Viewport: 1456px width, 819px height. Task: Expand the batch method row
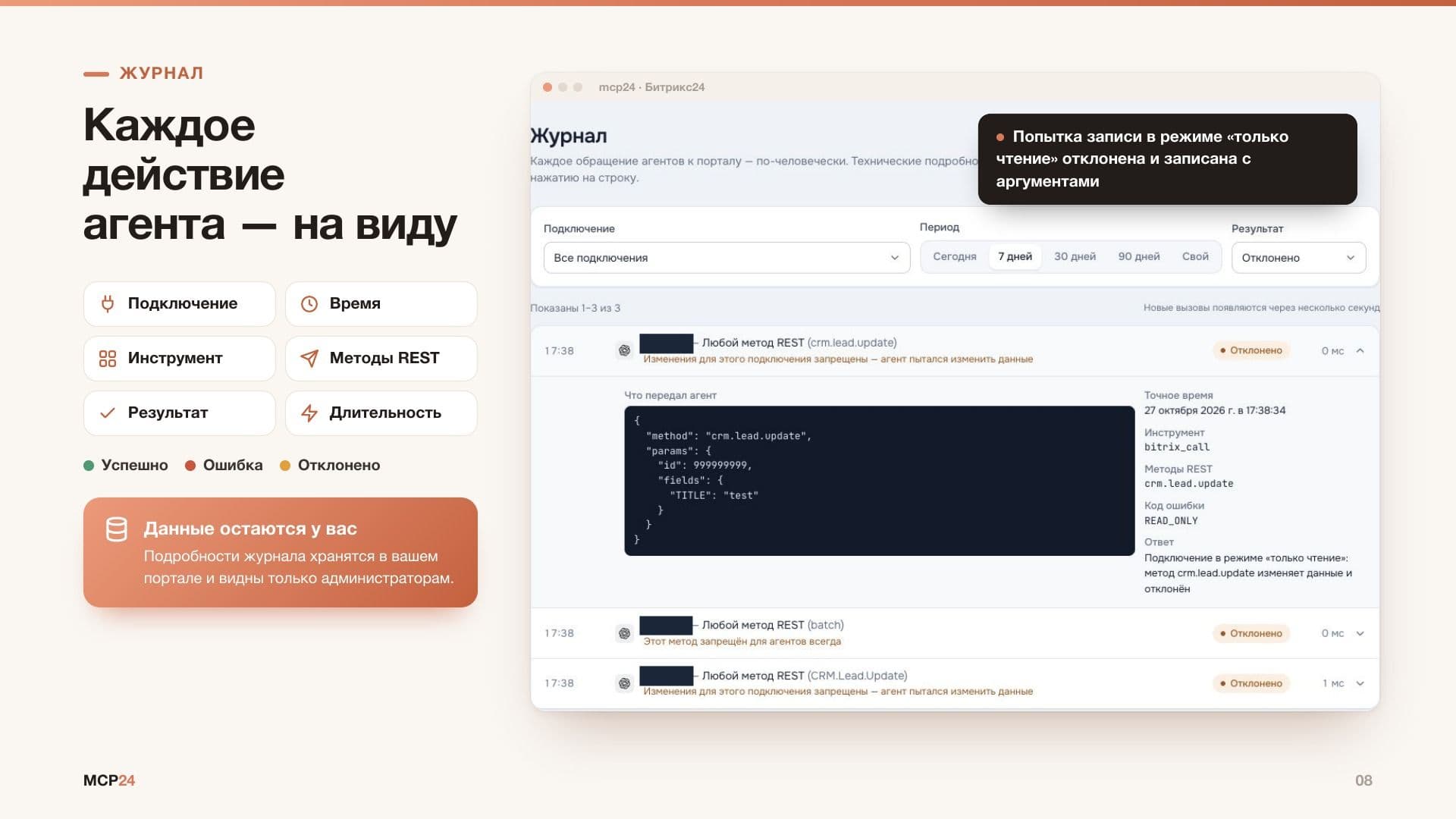click(1360, 633)
